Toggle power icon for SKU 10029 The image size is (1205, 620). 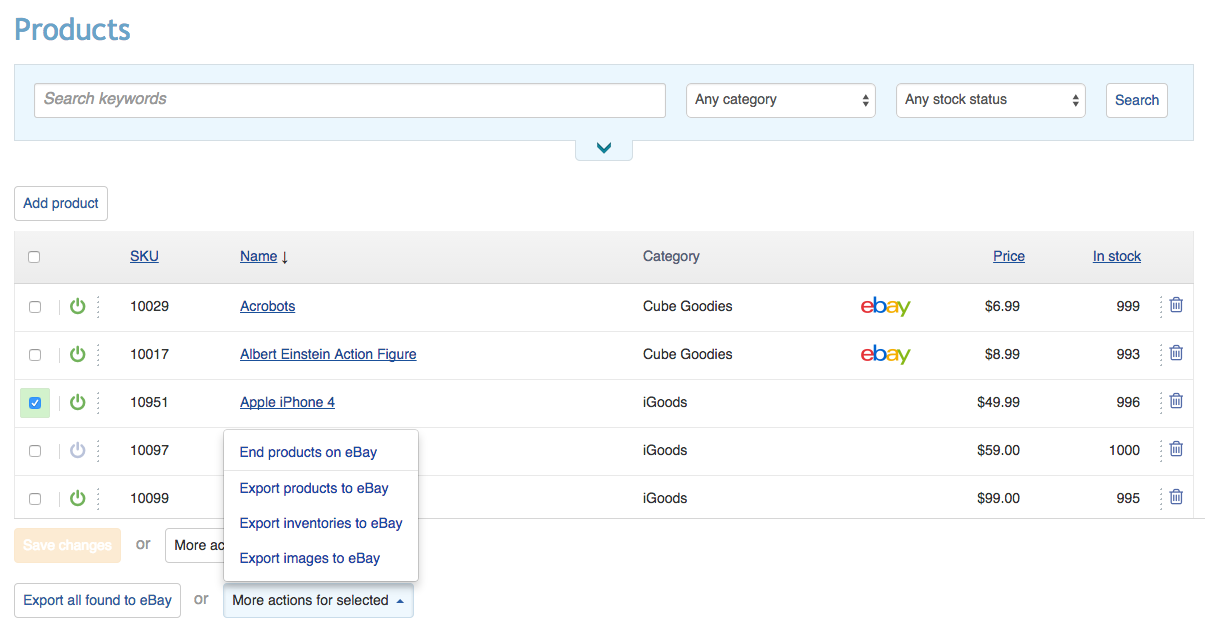point(78,306)
